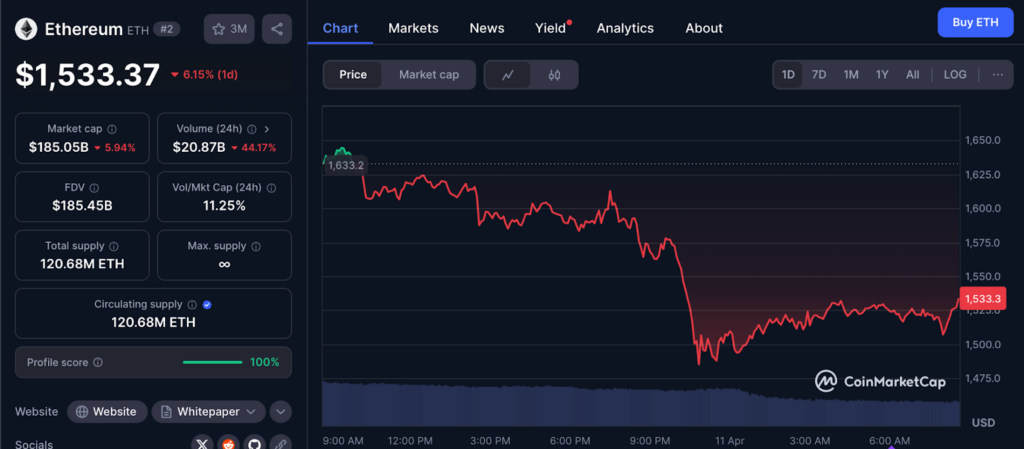
Task: Switch to the Markets tab
Action: [x=413, y=28]
